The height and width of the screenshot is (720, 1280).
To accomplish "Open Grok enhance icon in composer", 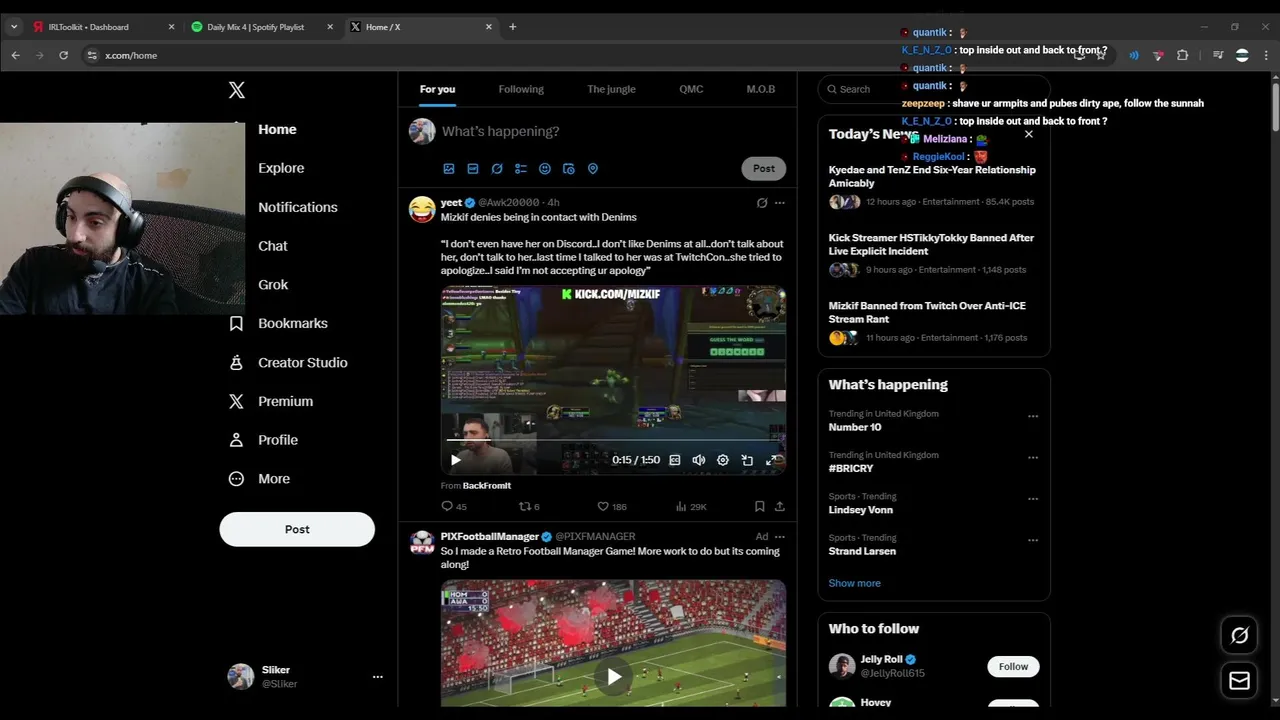I will pos(497,169).
